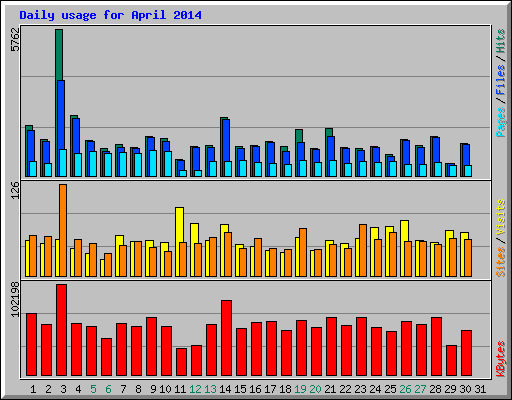Click the blue 'Files' legend label
512x400 pixels.
coord(501,79)
